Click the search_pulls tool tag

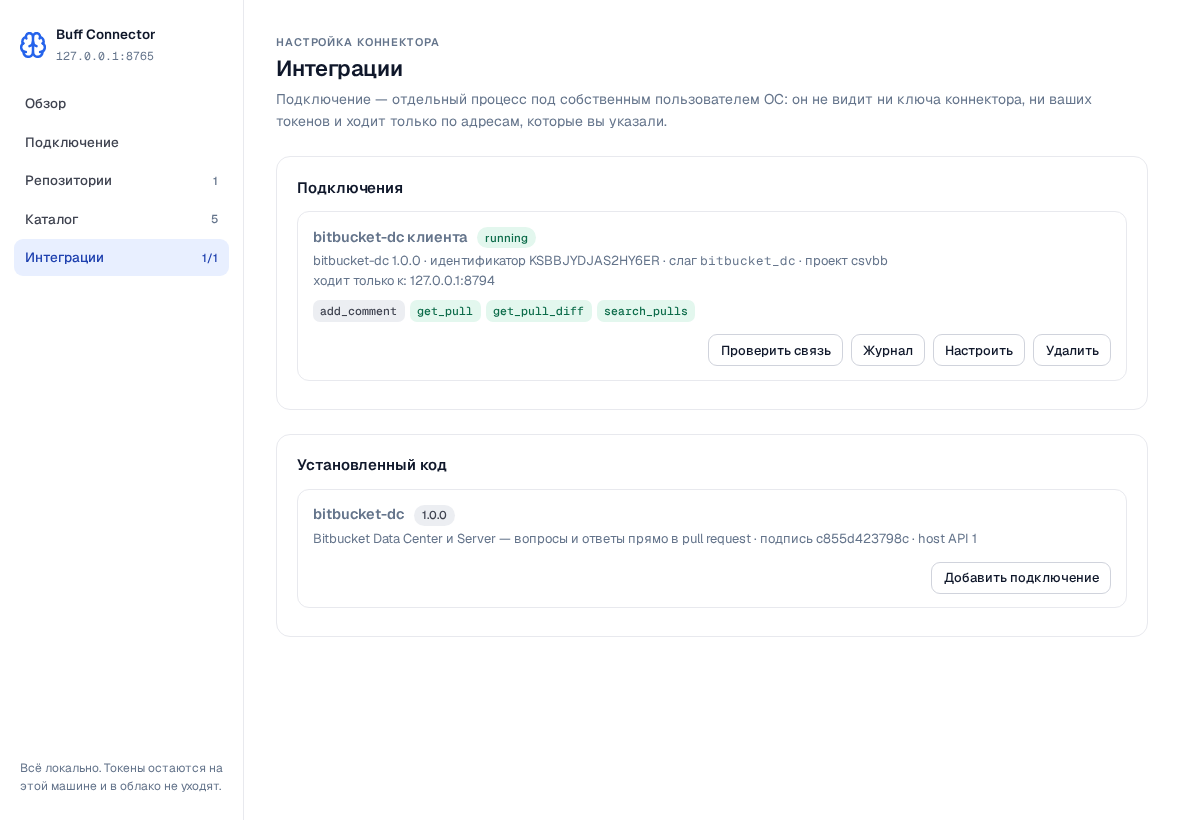pyautogui.click(x=646, y=311)
